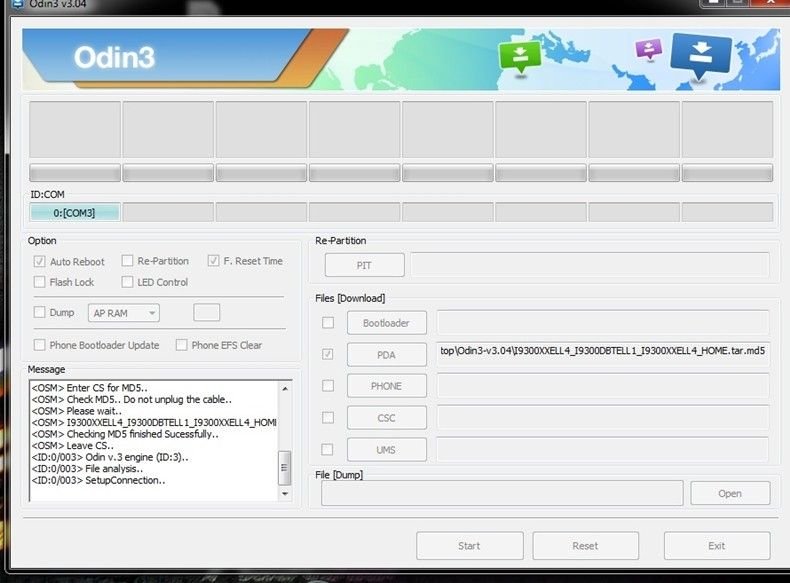
Task: Click the PIT file path field
Action: click(590, 265)
